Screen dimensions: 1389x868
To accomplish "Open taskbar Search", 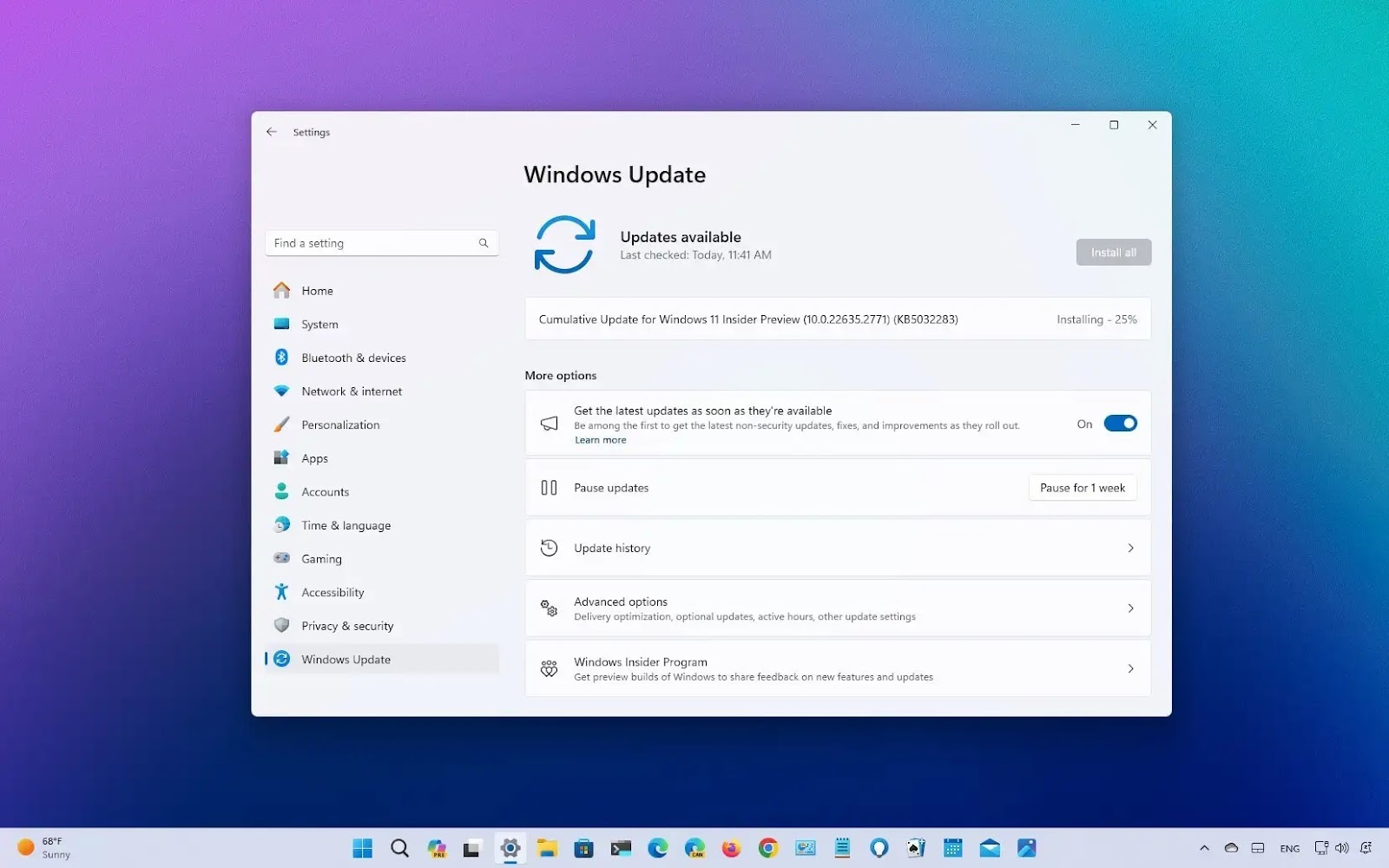I will 399,848.
